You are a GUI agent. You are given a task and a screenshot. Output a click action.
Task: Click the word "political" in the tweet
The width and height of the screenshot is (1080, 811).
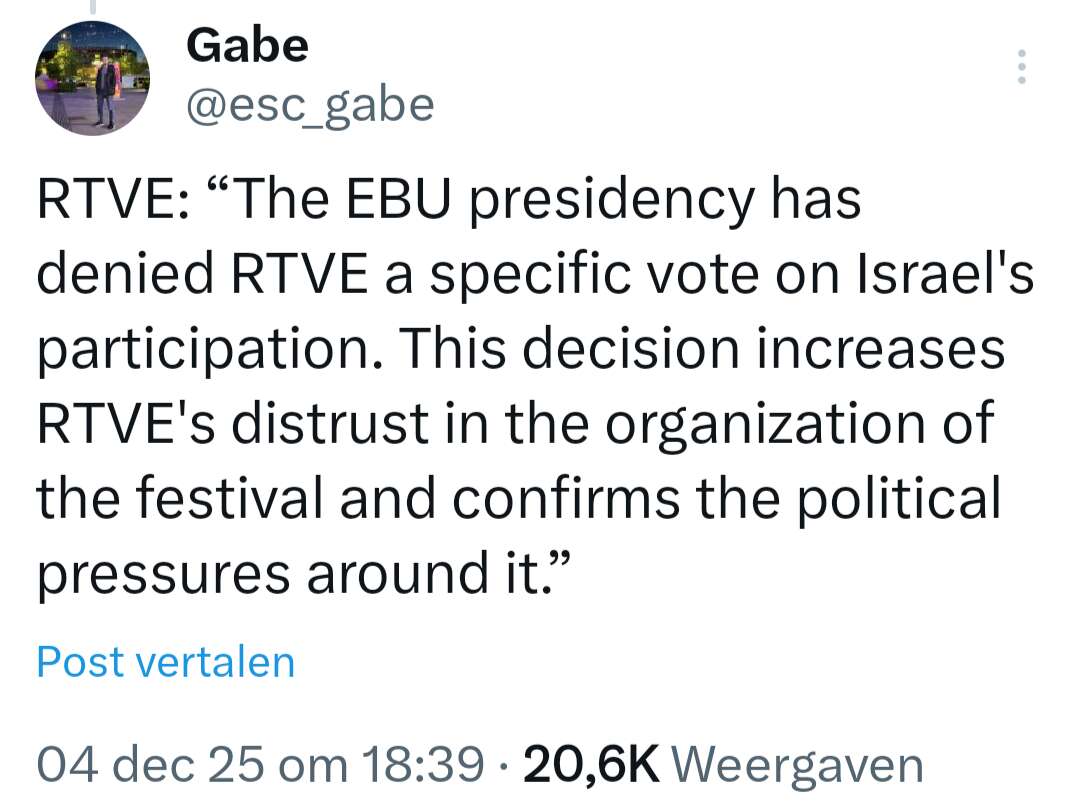click(x=894, y=498)
